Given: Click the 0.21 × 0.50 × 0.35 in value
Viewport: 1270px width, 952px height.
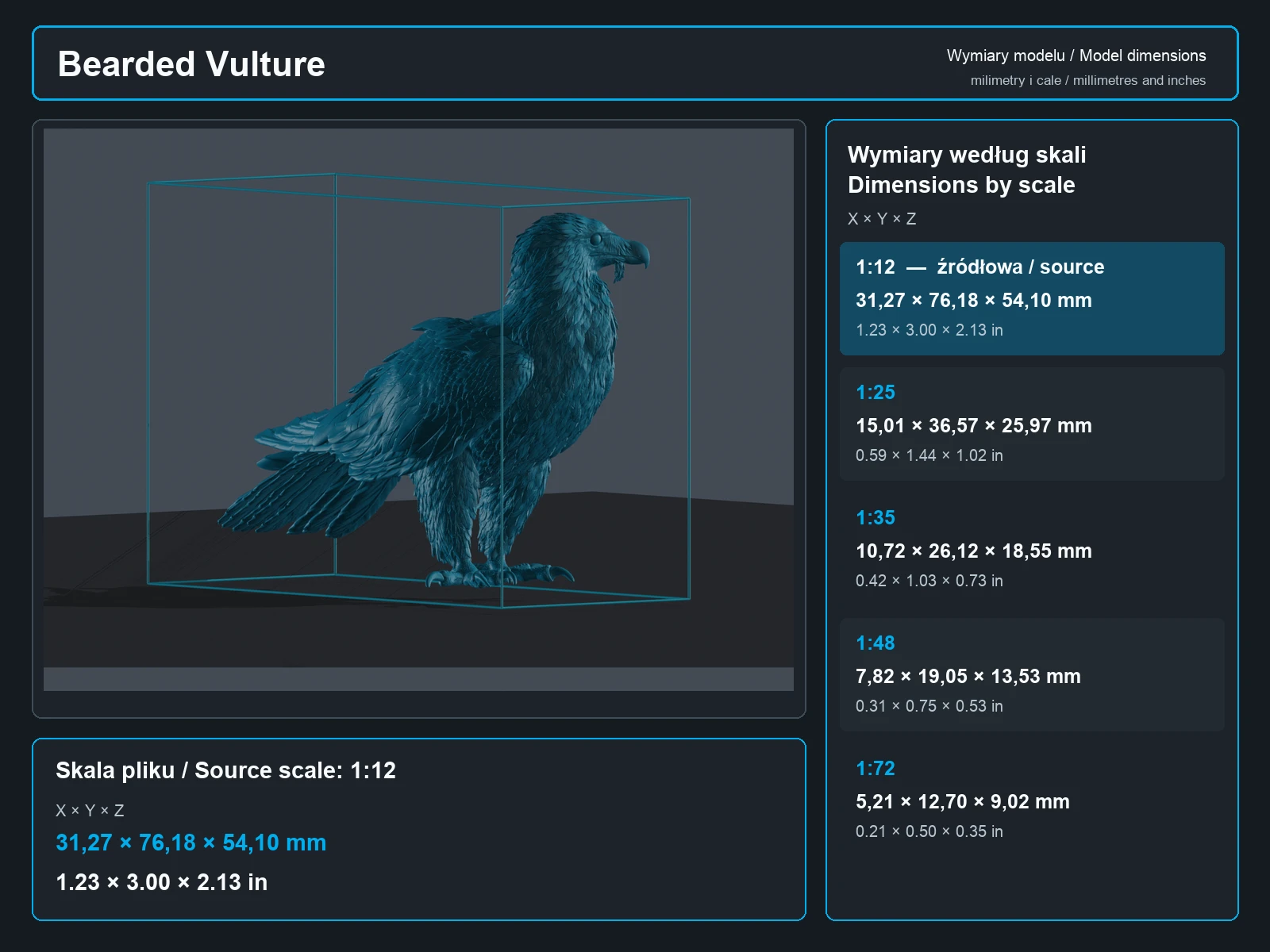Looking at the screenshot, I should pyautogui.click(x=929, y=831).
